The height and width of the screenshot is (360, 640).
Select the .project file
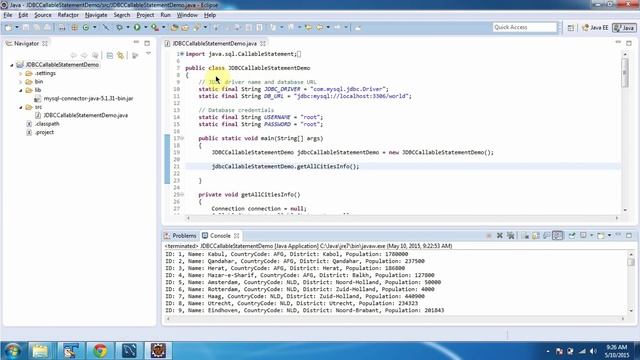click(x=44, y=132)
